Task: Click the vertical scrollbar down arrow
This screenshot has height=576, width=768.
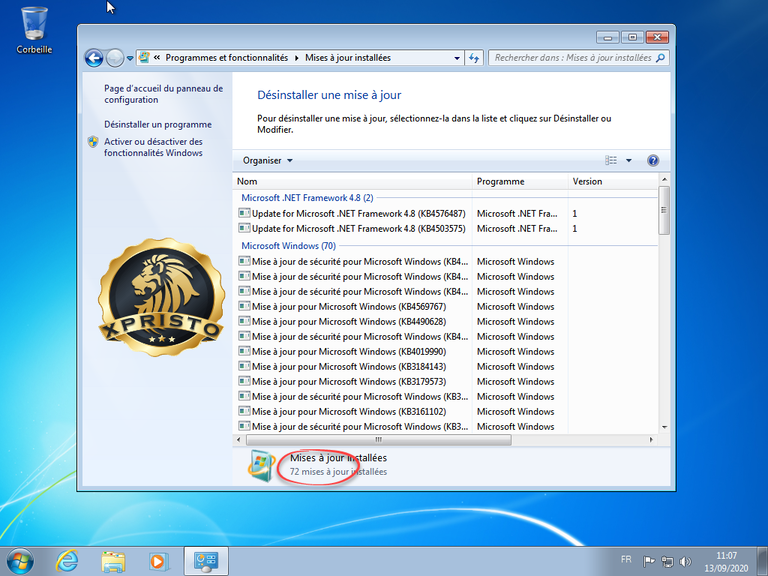Action: tap(664, 427)
